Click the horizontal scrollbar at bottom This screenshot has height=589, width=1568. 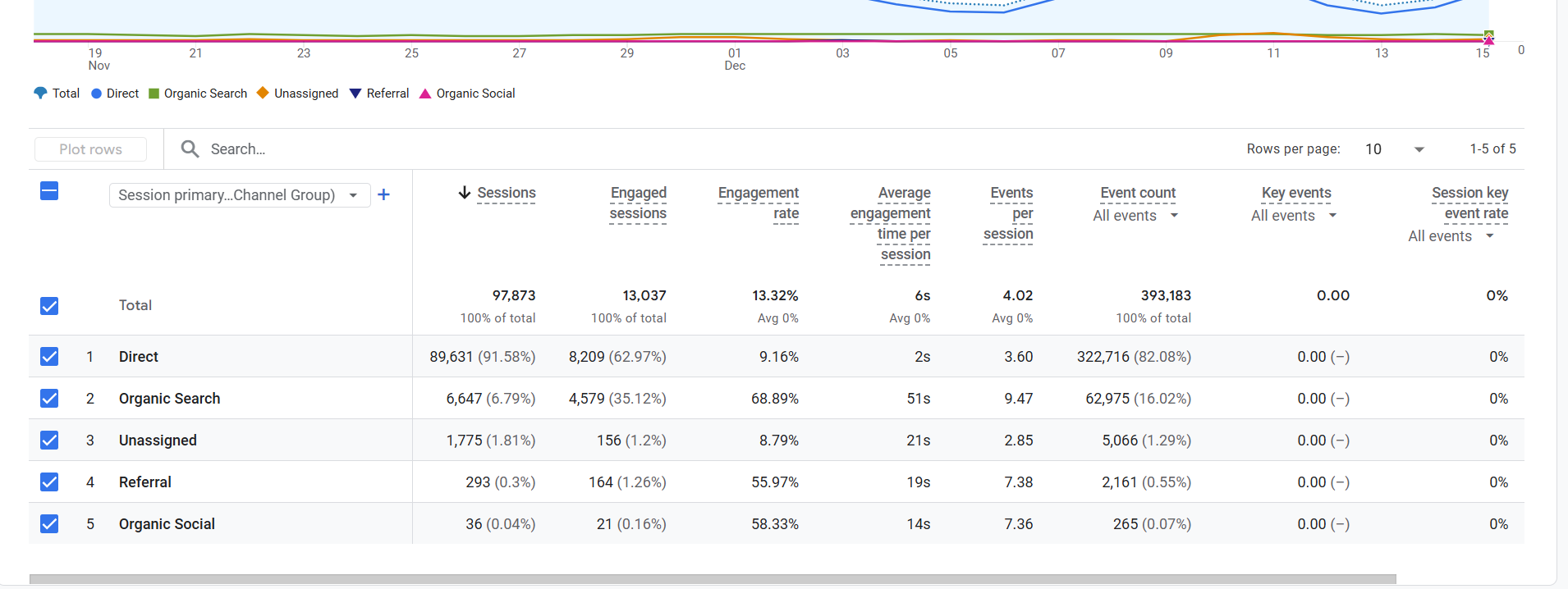(x=713, y=579)
